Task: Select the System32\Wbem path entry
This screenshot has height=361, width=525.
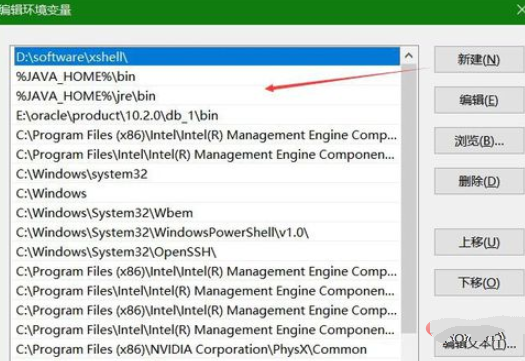Action: point(207,213)
